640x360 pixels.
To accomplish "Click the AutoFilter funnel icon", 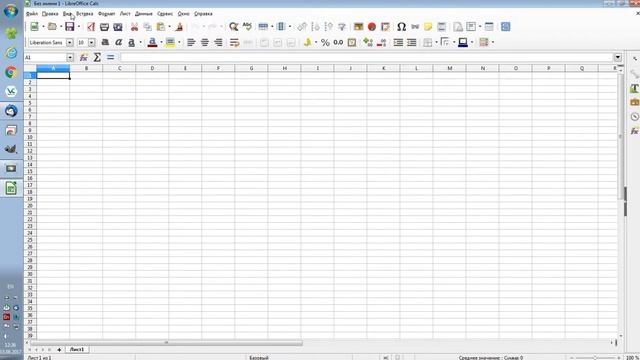I will [x=342, y=27].
